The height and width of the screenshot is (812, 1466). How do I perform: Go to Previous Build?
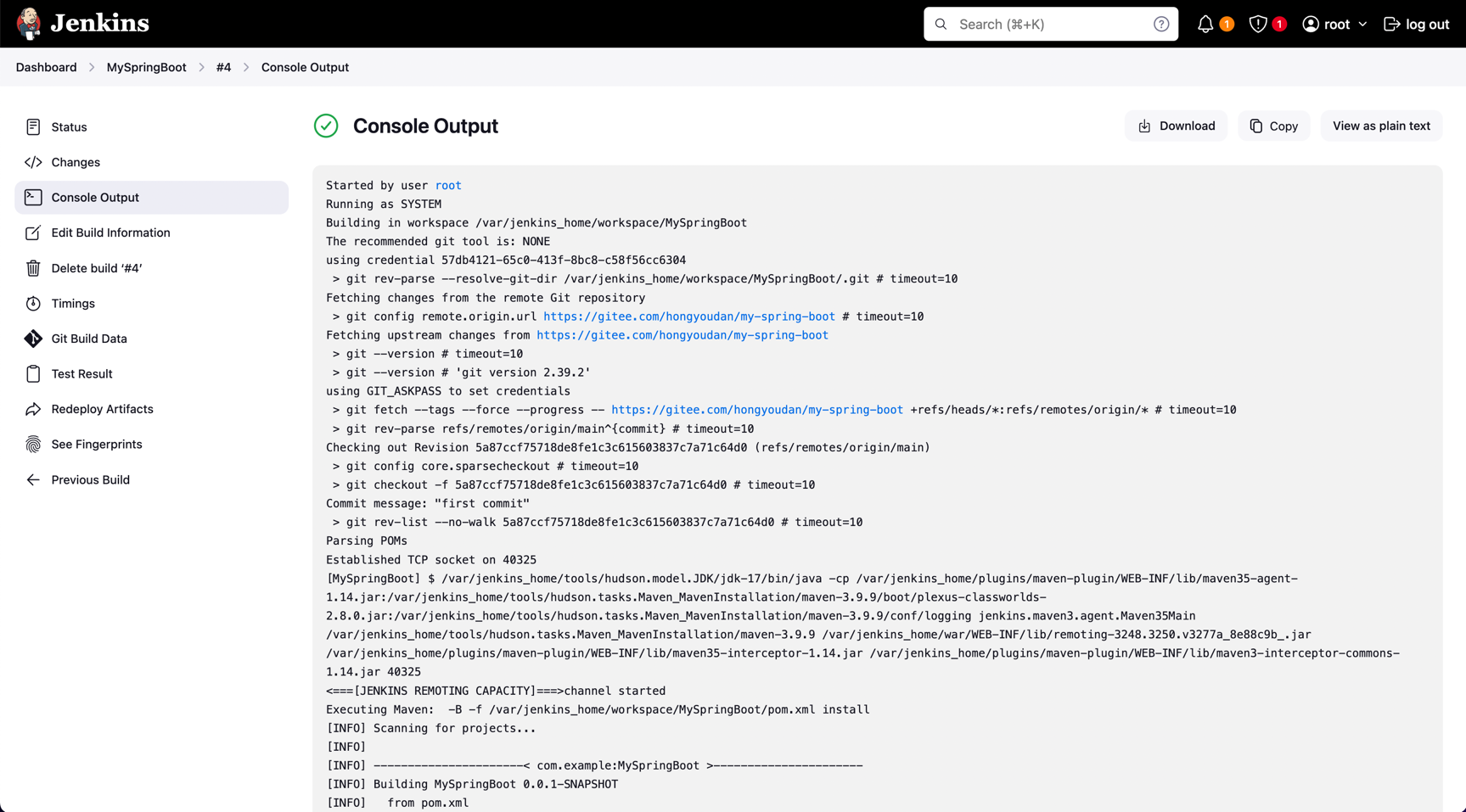pos(90,480)
